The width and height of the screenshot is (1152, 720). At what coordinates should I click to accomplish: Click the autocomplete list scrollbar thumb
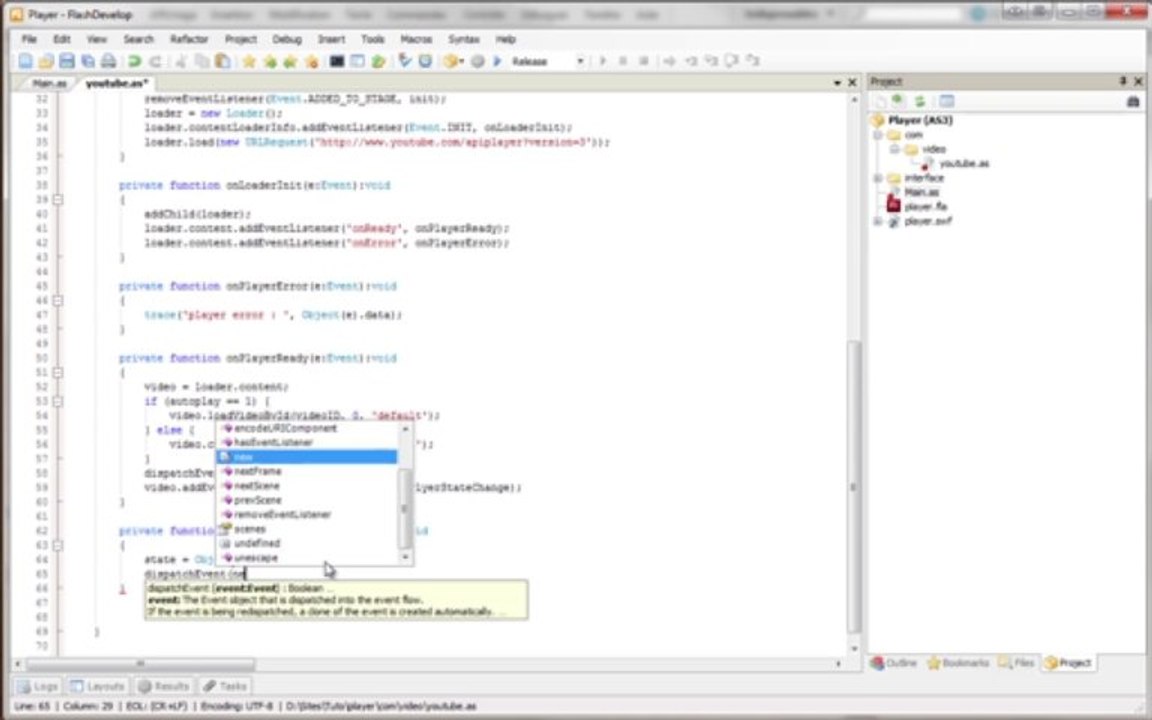pyautogui.click(x=405, y=508)
